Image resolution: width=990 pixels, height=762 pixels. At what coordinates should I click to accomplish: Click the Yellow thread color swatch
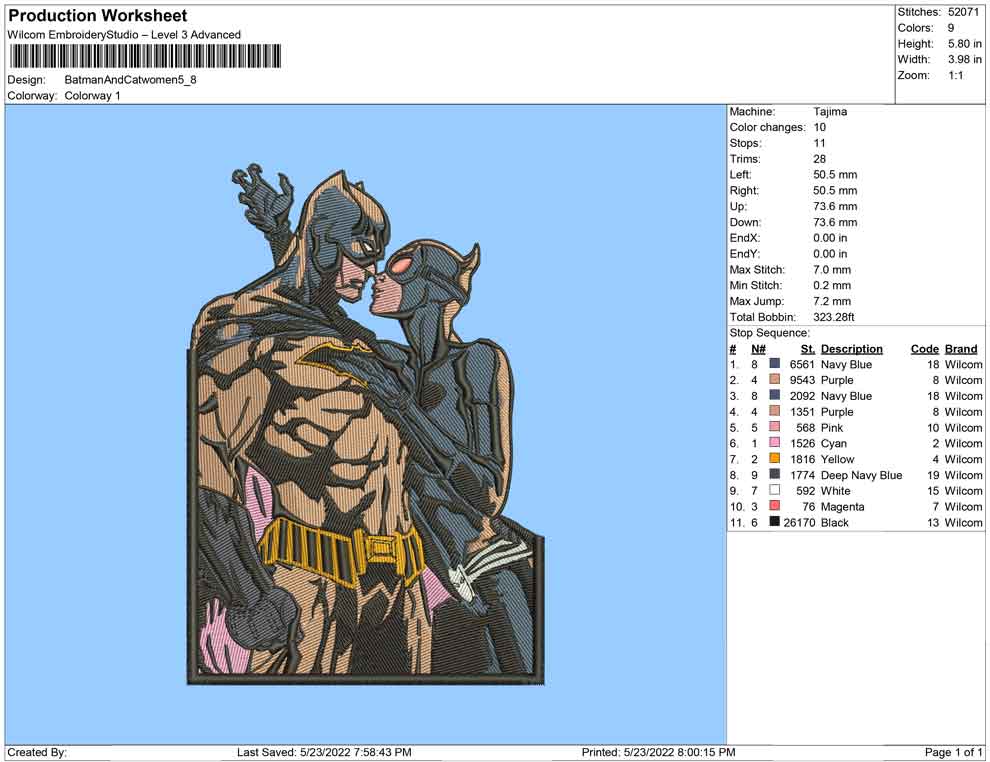tap(774, 459)
